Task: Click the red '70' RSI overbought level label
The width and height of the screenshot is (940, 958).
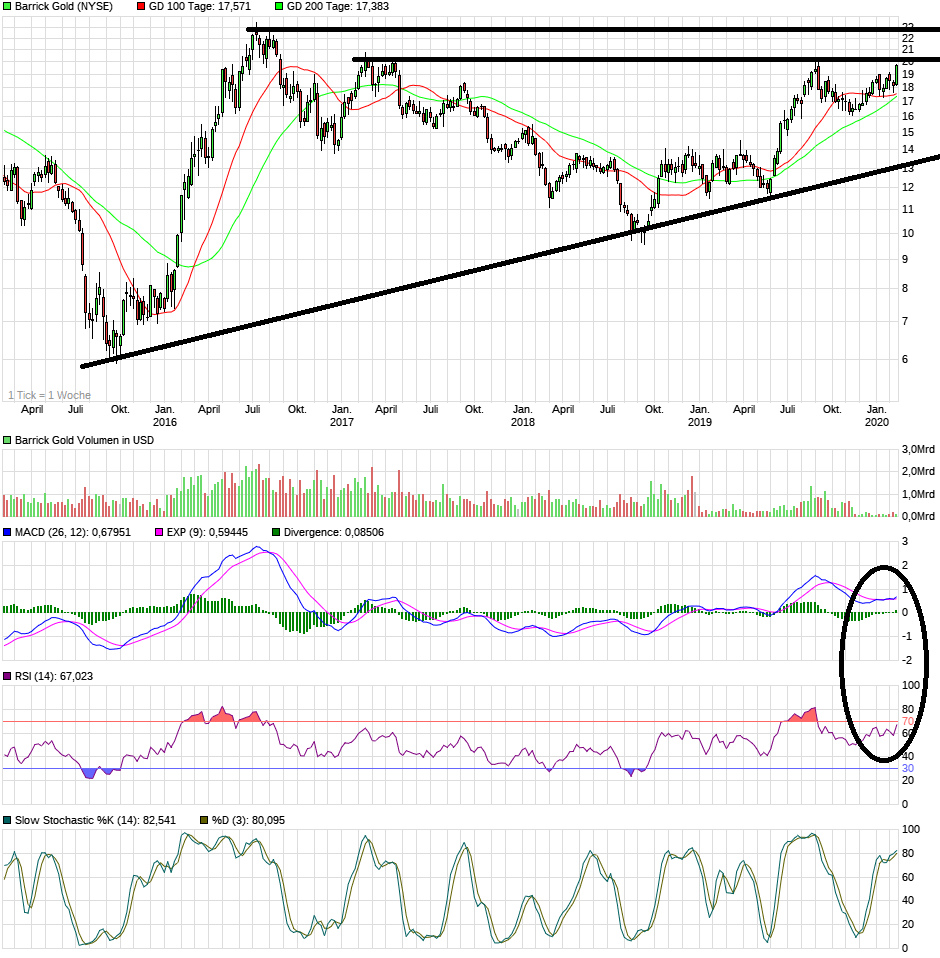Action: point(908,722)
